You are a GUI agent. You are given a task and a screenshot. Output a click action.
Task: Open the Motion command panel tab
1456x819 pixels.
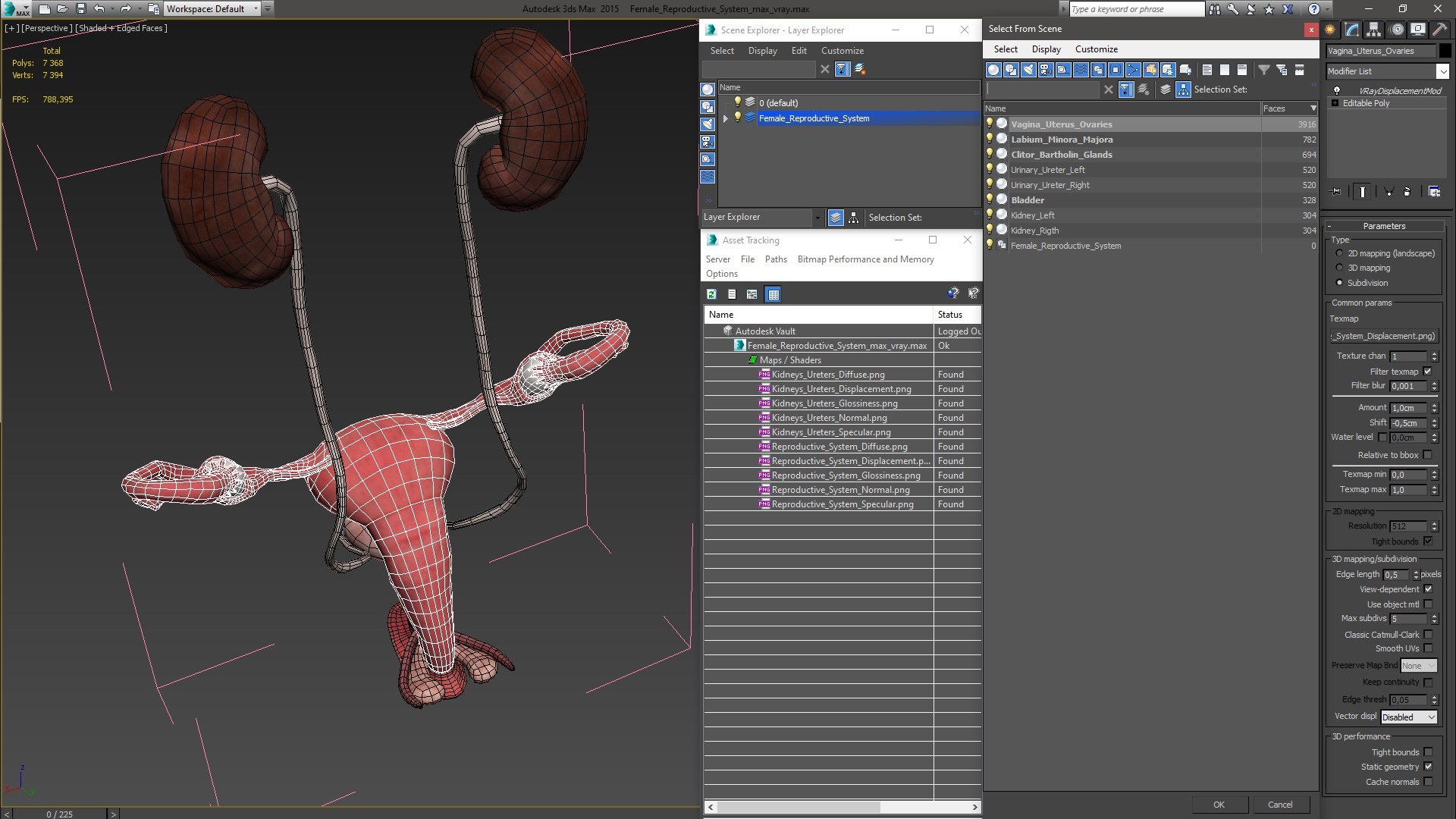point(1397,30)
